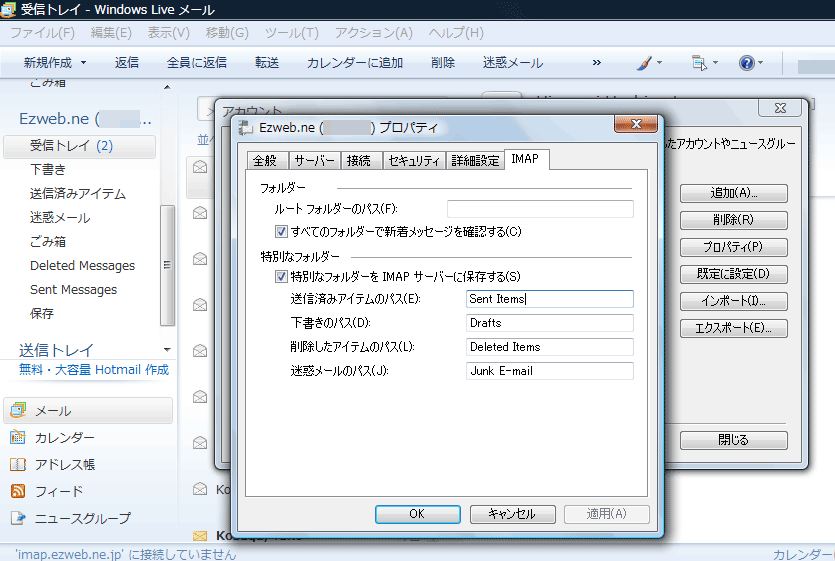Select 受信トレイ (2) folder
Image resolution: width=835 pixels, height=561 pixels.
coord(80,146)
